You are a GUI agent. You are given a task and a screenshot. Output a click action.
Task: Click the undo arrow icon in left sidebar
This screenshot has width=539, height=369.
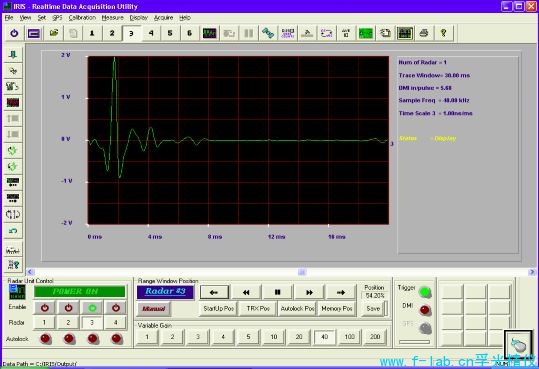(13, 230)
